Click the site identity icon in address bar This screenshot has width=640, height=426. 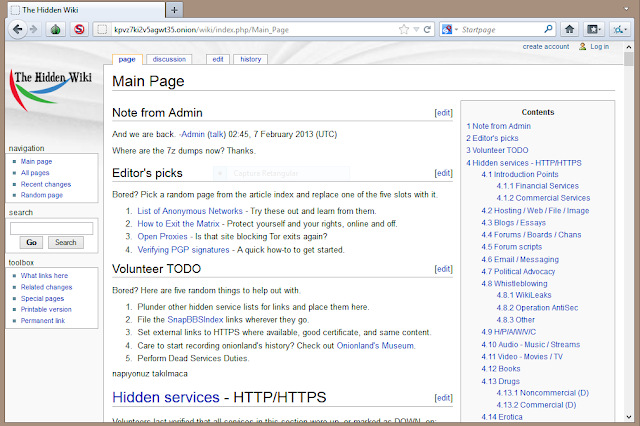coord(102,29)
